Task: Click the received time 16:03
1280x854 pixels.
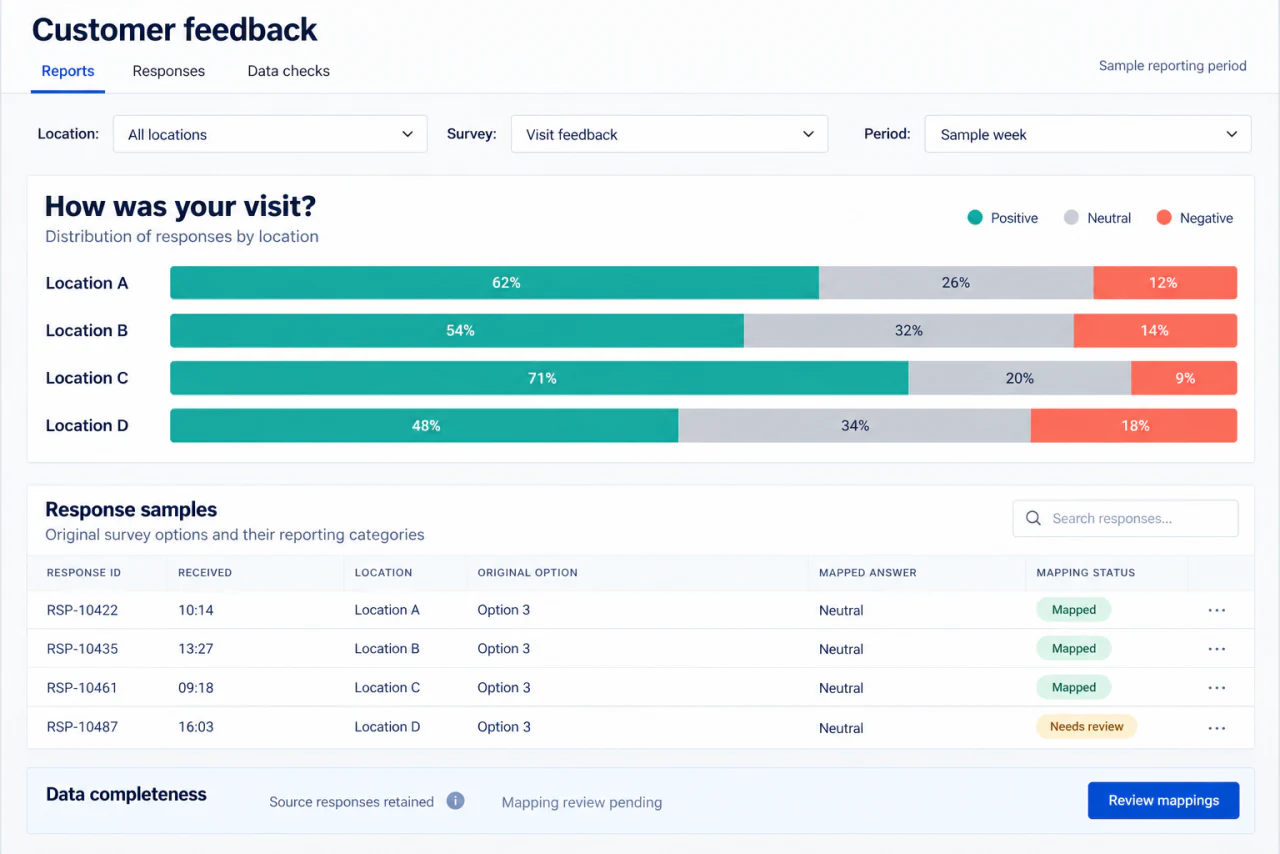Action: coord(196,727)
